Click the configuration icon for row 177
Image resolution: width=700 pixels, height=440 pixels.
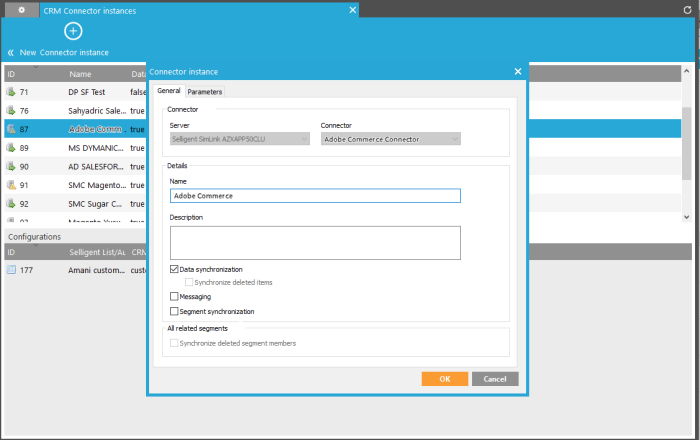[x=11, y=270]
